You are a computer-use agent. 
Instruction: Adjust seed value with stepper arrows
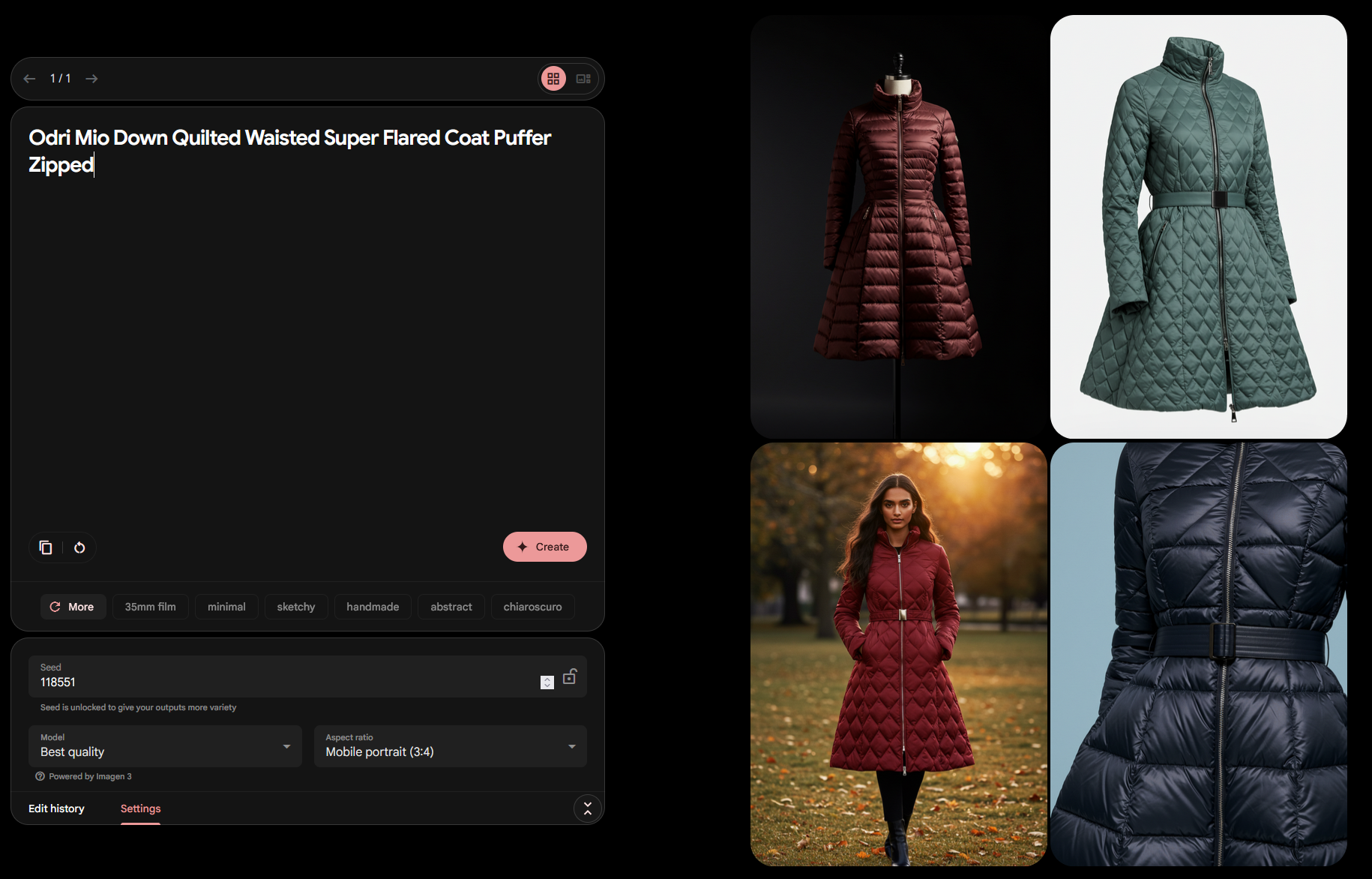(547, 682)
